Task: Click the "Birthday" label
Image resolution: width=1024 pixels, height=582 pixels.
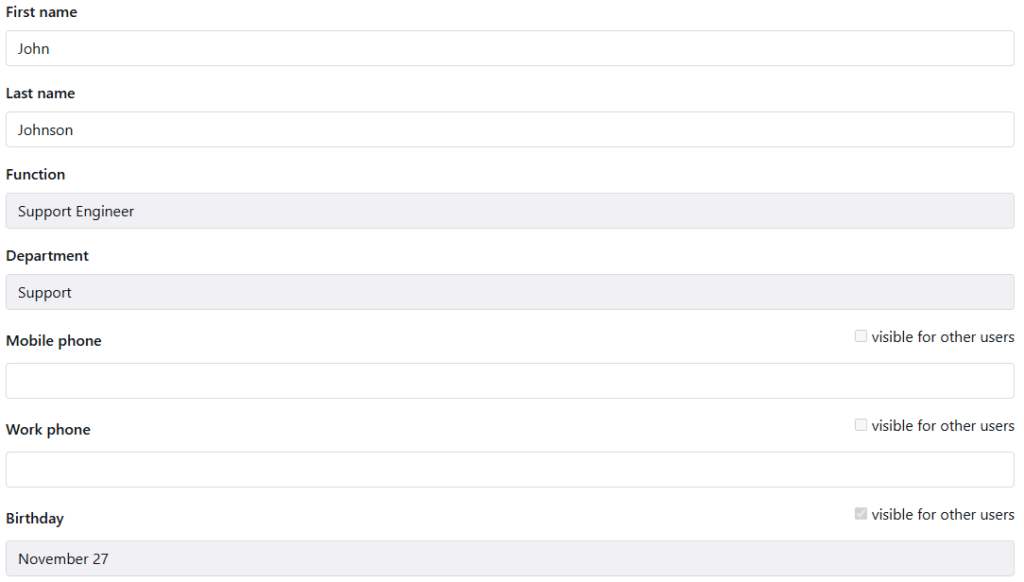Action: pyautogui.click(x=35, y=519)
